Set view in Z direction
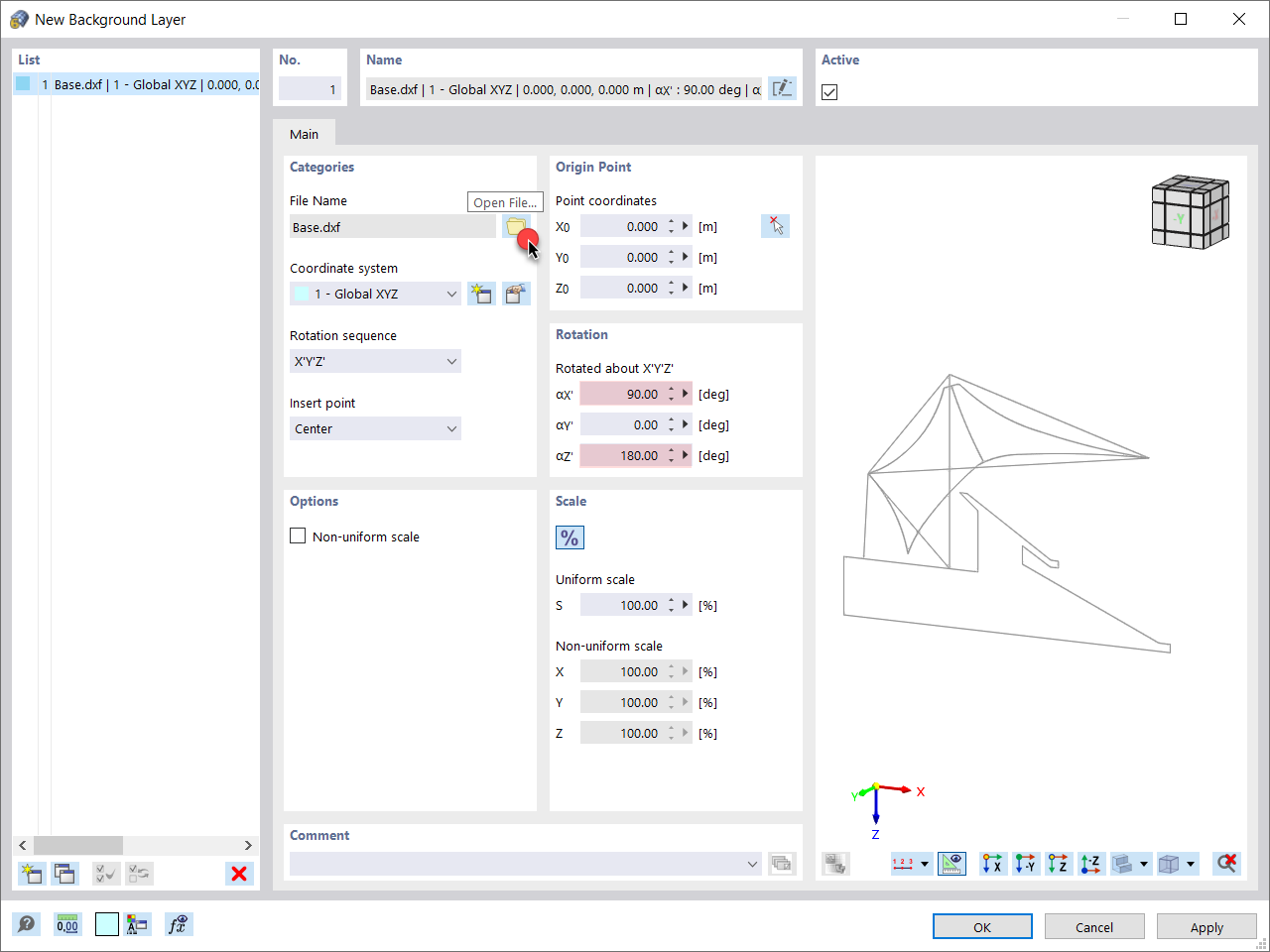1270x952 pixels. (x=1059, y=864)
